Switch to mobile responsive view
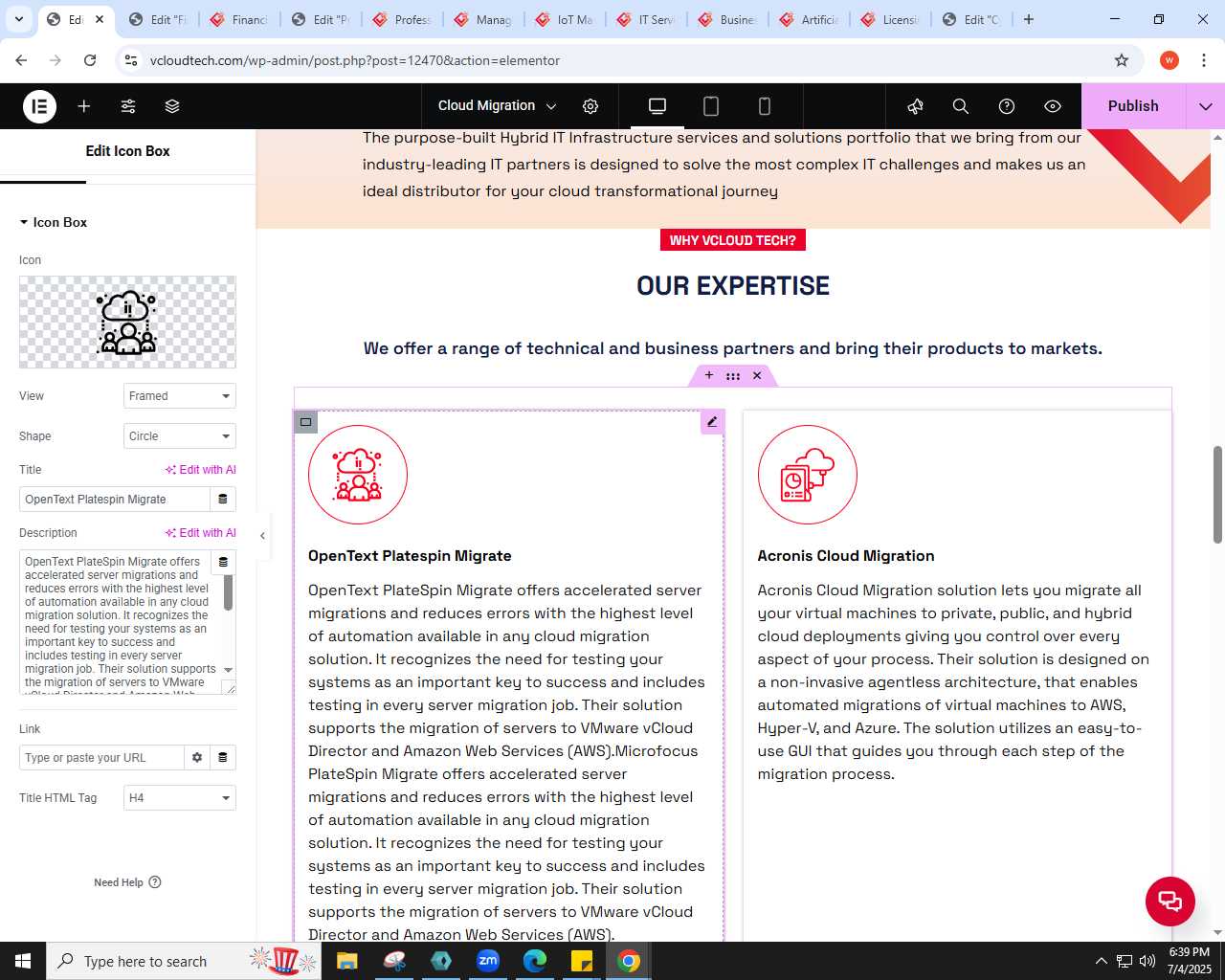The image size is (1225, 980). click(x=765, y=106)
